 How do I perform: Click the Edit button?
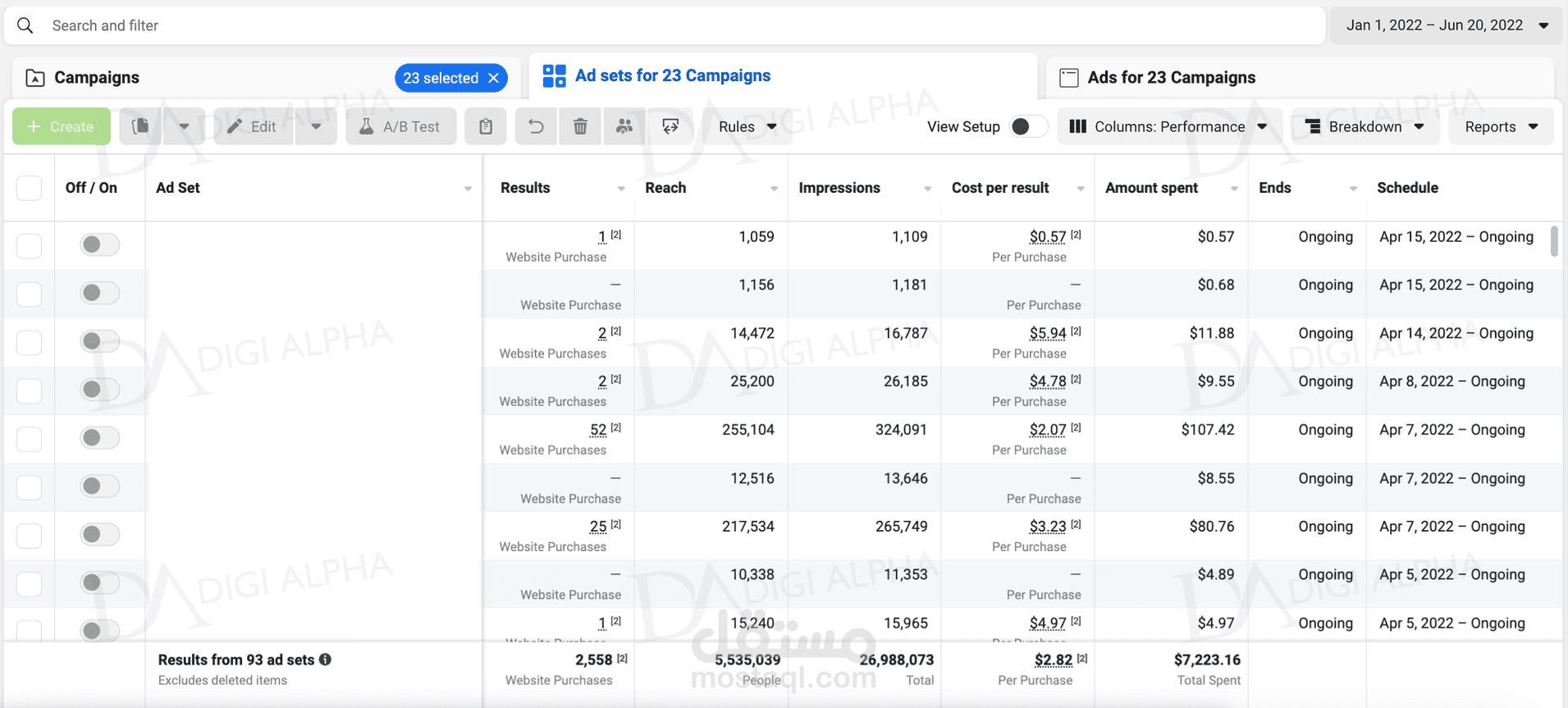coord(253,126)
